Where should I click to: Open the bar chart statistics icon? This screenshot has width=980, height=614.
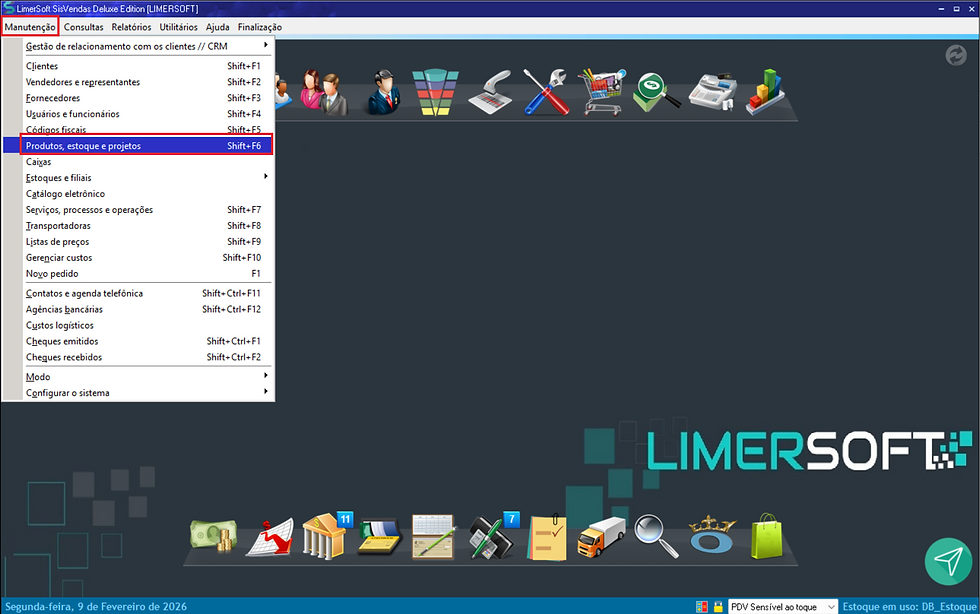[764, 92]
